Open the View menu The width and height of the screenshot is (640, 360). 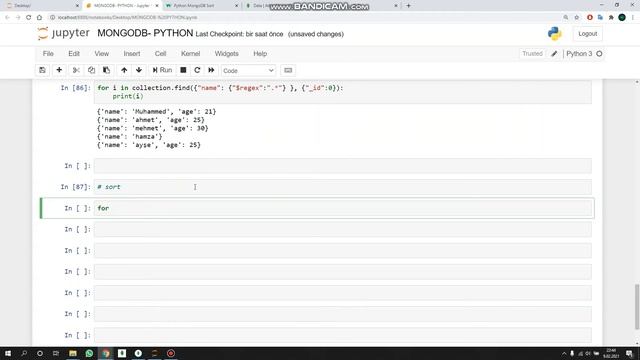point(102,53)
